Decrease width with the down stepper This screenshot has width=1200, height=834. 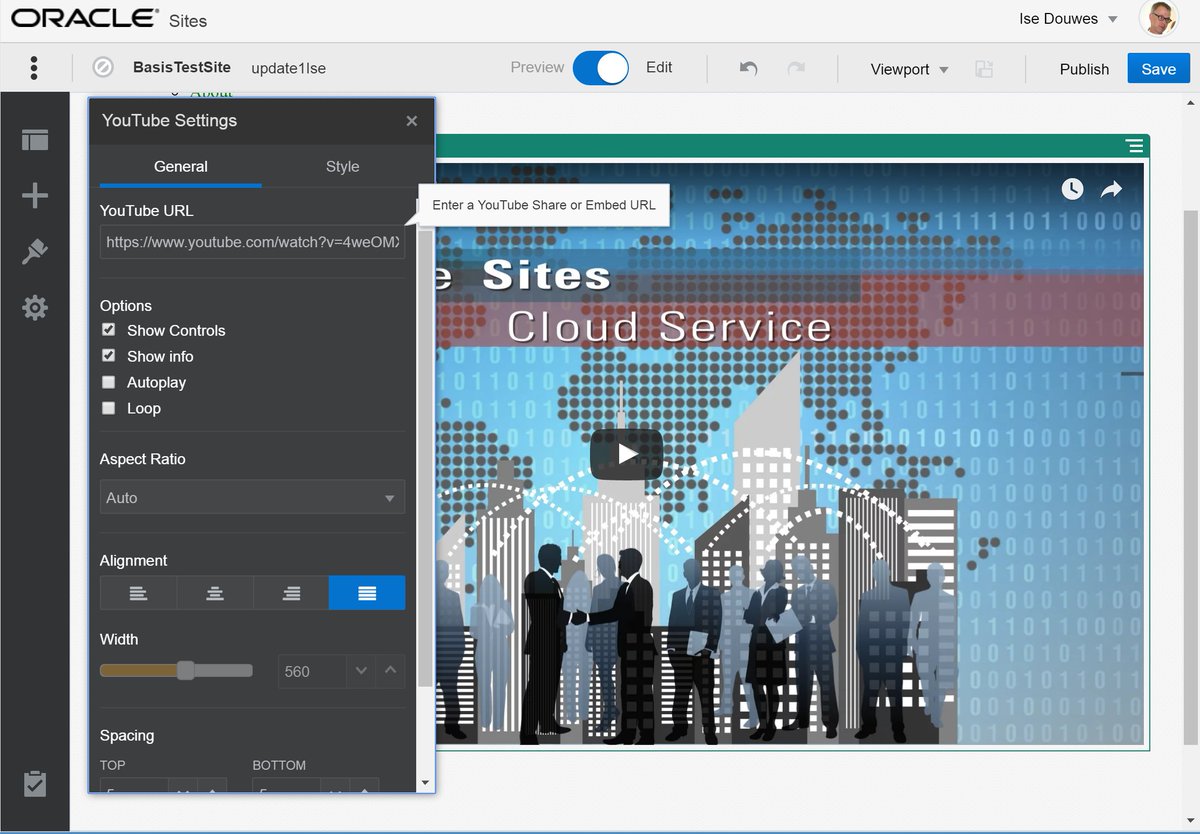click(x=361, y=671)
